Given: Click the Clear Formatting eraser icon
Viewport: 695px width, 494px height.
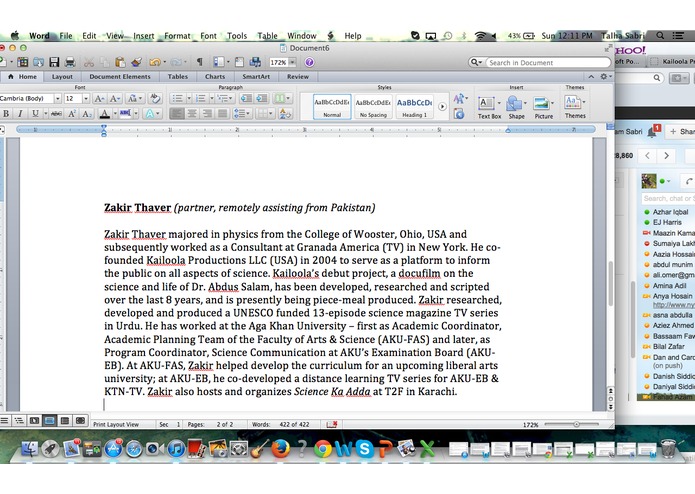Looking at the screenshot, I should (x=155, y=98).
